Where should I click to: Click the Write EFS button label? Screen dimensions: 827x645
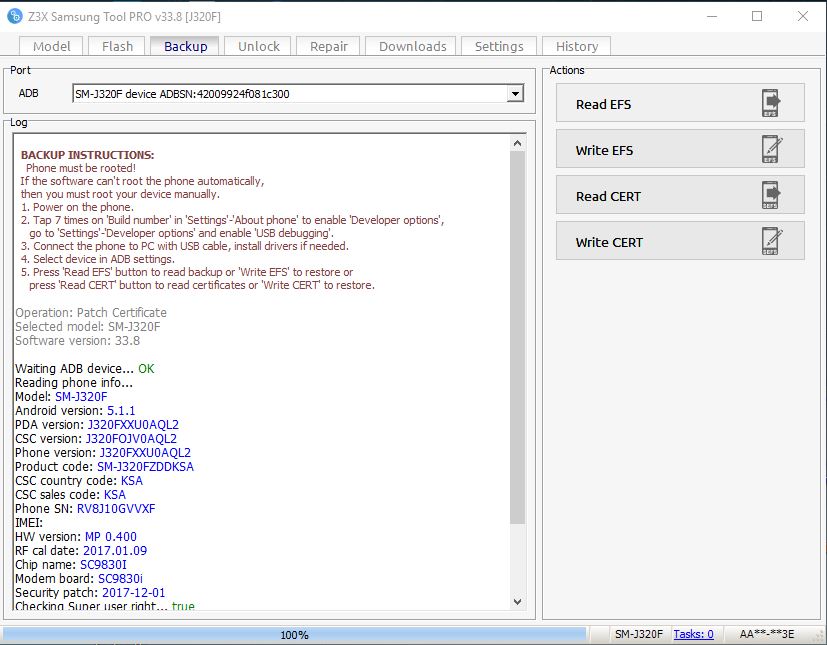pyautogui.click(x=604, y=150)
